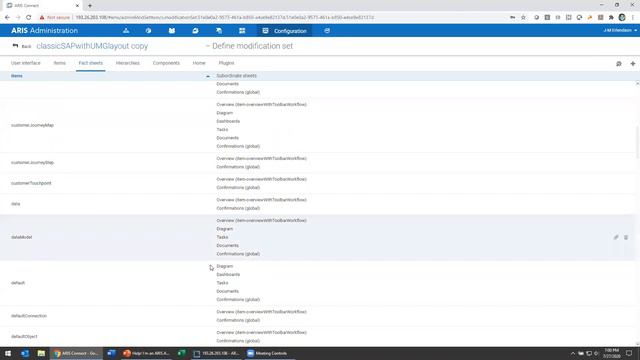Select the customerJourneyMap item
The image size is (640, 360).
pyautogui.click(x=32, y=125)
